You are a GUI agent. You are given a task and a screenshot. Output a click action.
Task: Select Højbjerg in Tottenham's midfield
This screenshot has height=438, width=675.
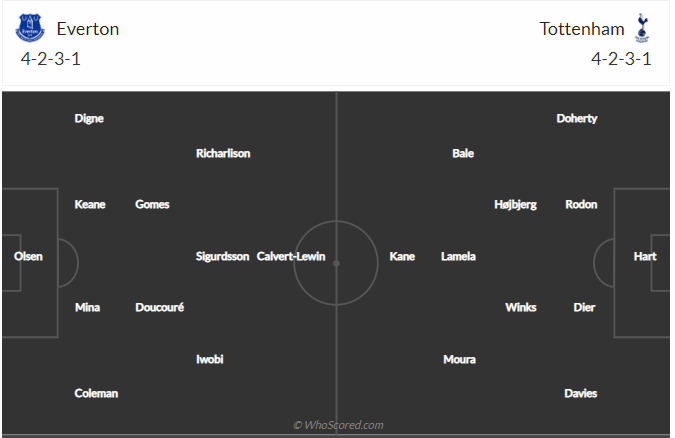(x=515, y=204)
